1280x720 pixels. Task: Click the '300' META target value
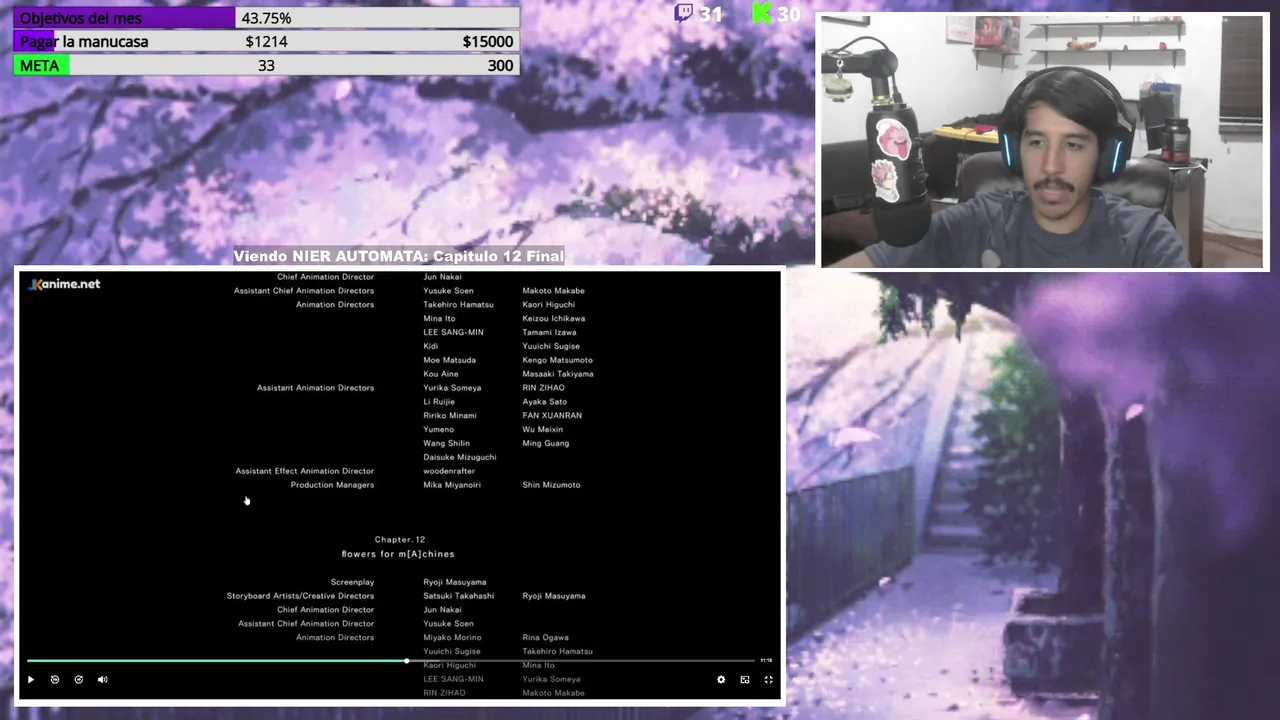coord(501,65)
